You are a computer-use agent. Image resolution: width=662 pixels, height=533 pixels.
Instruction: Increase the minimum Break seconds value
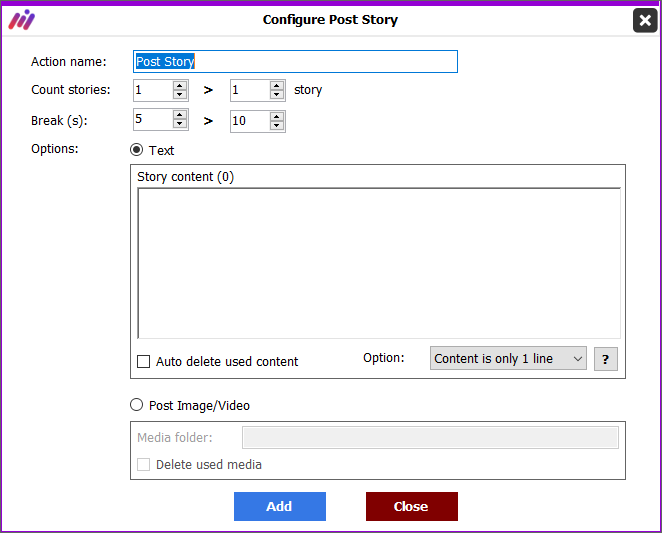click(x=180, y=115)
